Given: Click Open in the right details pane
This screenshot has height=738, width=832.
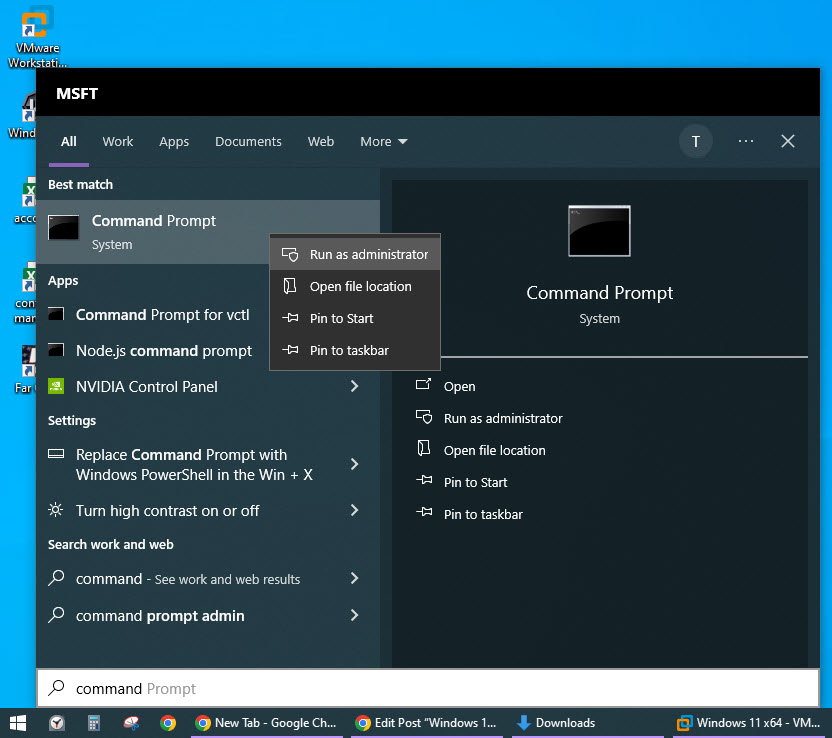Looking at the screenshot, I should coord(459,386).
